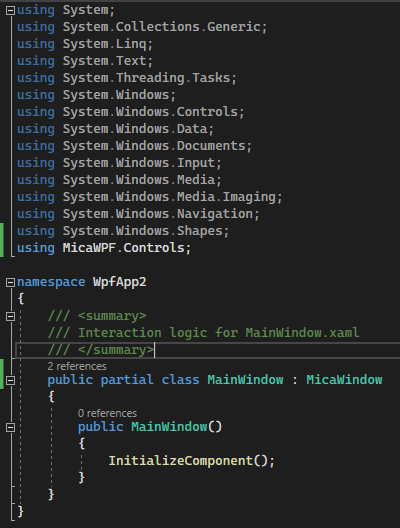This screenshot has width=400, height=528.
Task: Collapse the MainWindow class outlining
Action: 10,380
